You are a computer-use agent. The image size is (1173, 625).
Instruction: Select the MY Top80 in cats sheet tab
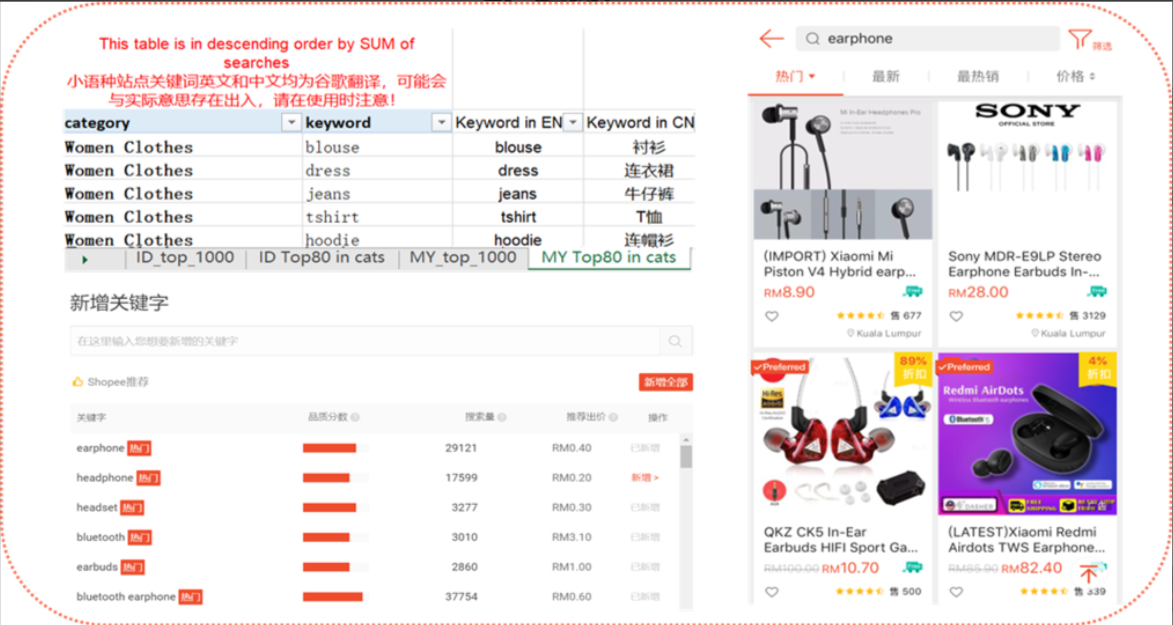tap(608, 257)
